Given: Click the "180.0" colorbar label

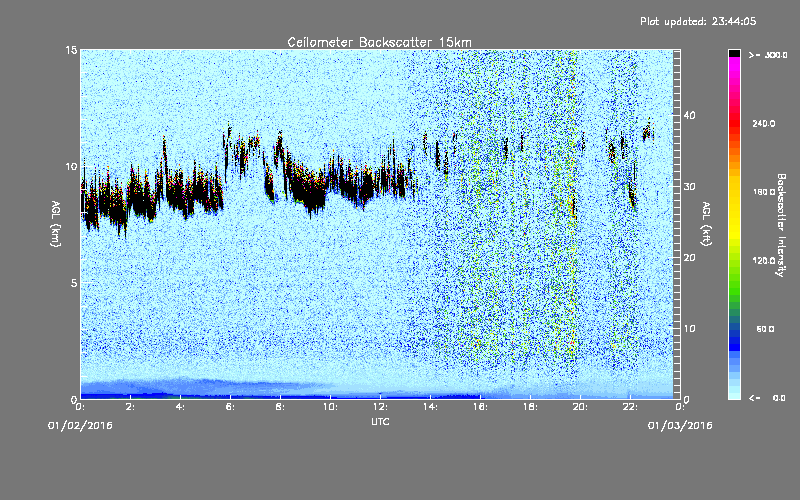Looking at the screenshot, I should 764,192.
